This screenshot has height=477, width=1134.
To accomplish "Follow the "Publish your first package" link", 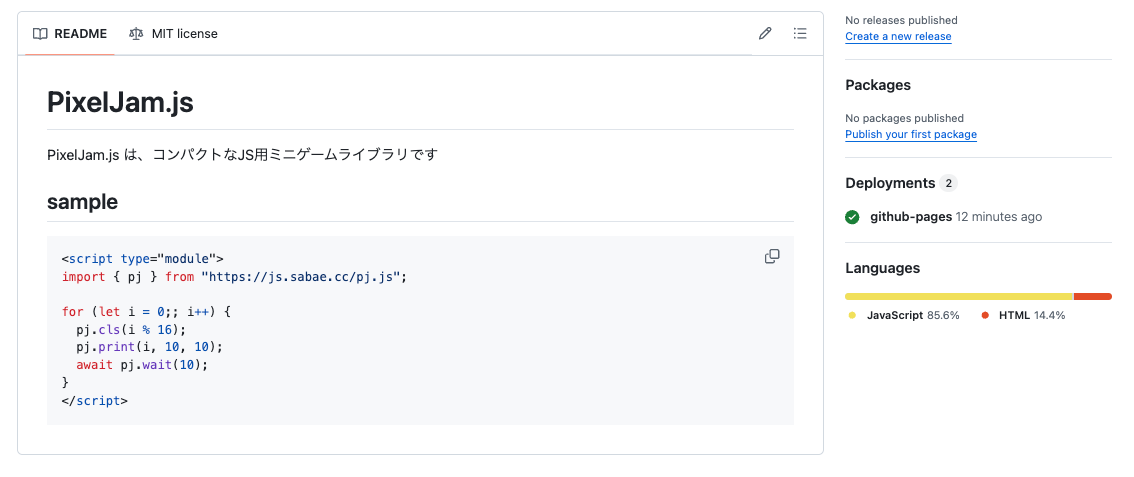I will click(911, 134).
